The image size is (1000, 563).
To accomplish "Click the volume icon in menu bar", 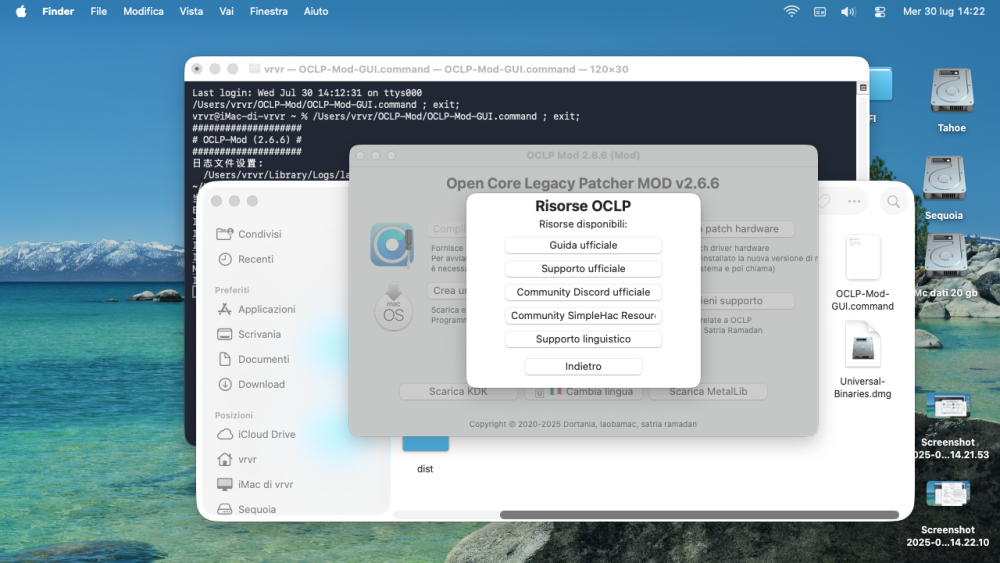I will tap(848, 11).
